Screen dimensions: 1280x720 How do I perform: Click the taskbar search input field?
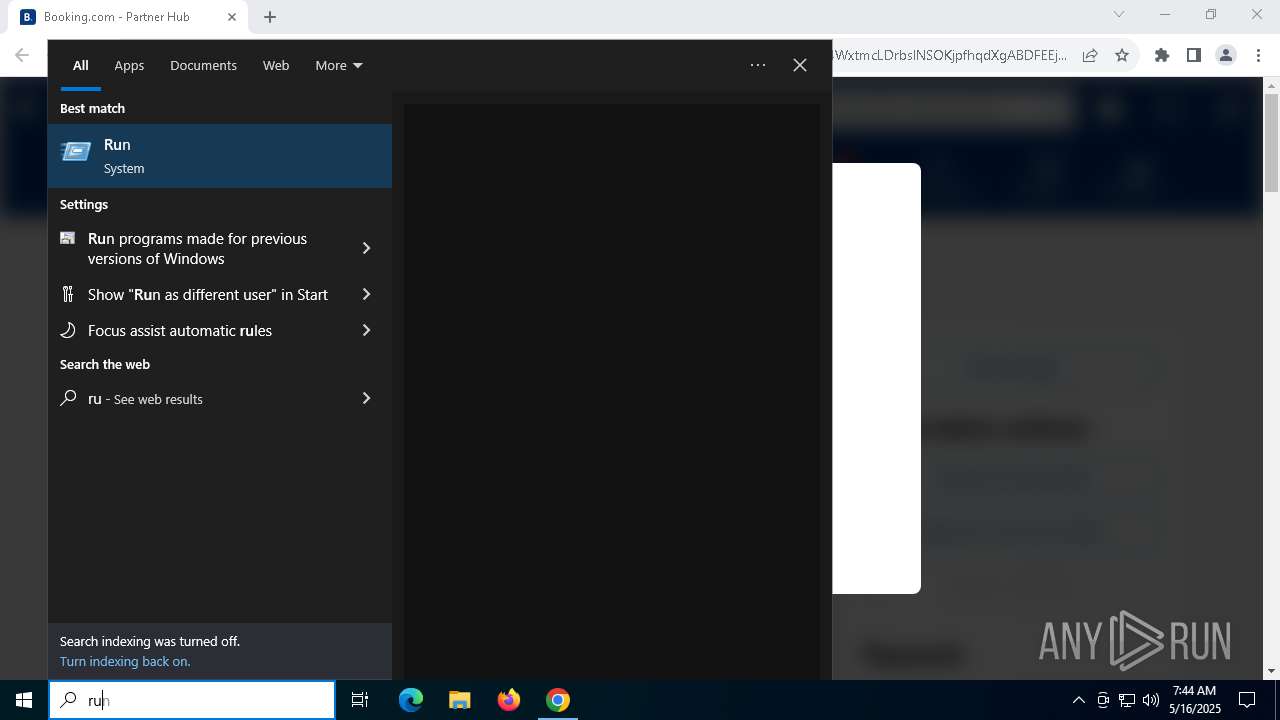tap(192, 700)
